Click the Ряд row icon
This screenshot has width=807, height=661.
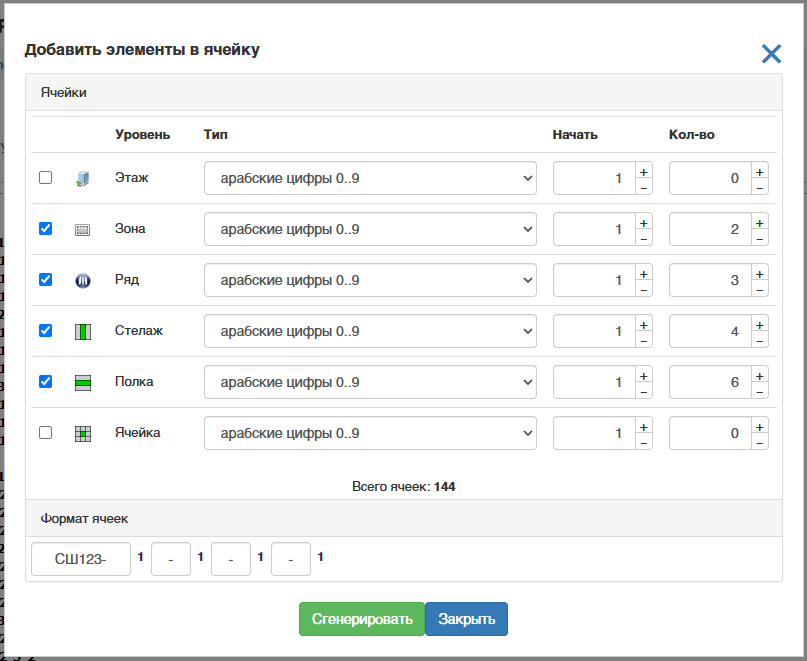point(82,281)
